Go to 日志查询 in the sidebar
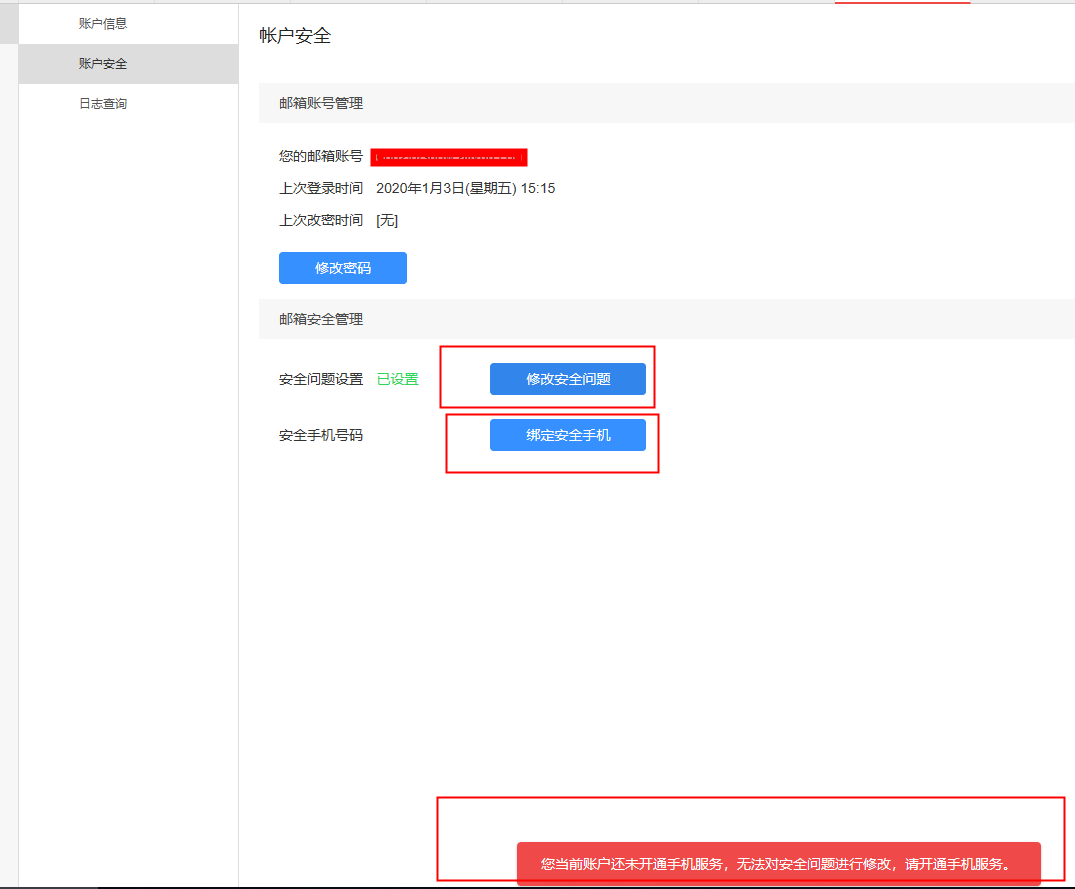This screenshot has height=889, width=1075. click(x=103, y=104)
